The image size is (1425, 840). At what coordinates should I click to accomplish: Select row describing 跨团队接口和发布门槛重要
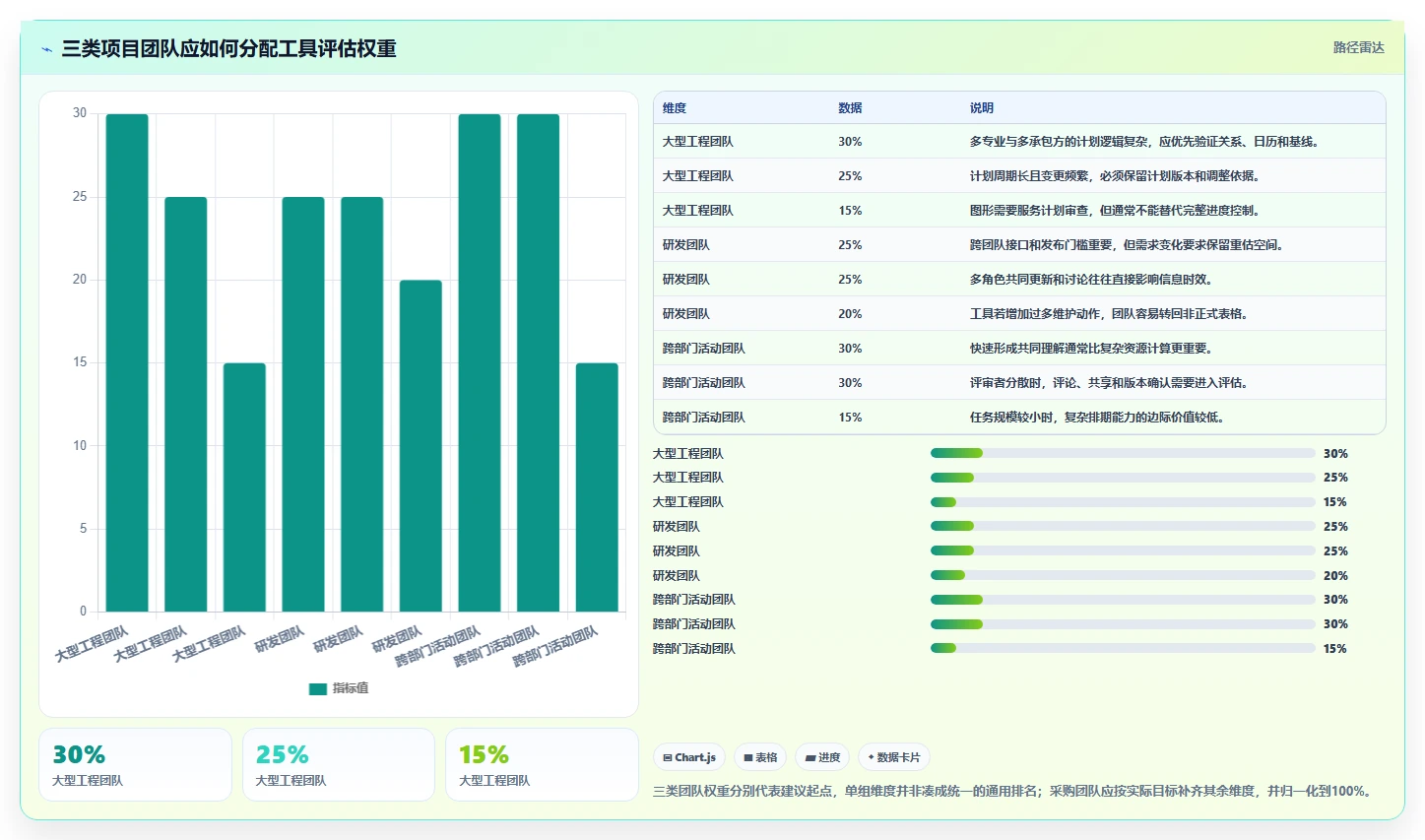pos(1019,244)
